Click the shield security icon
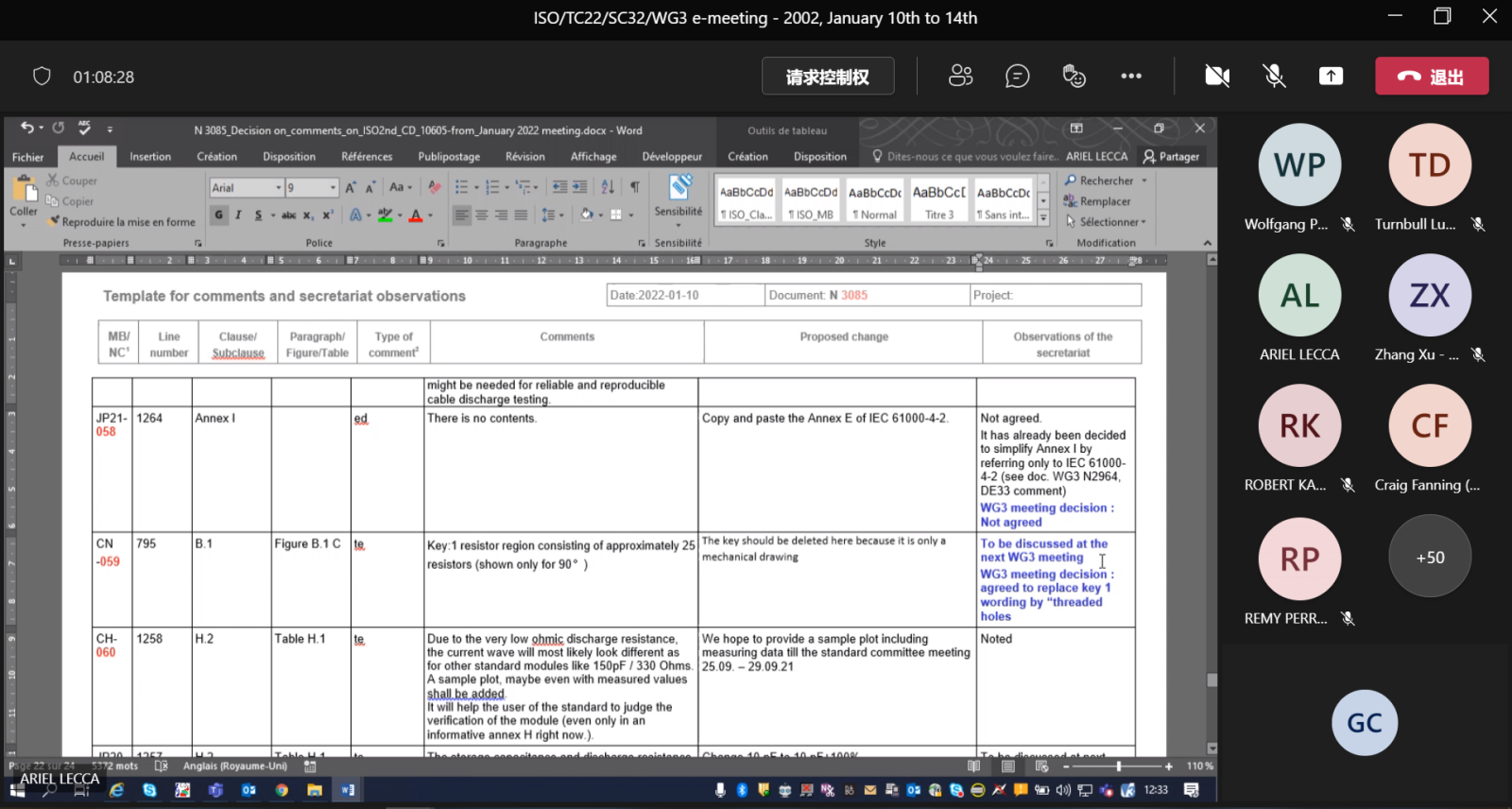 (42, 77)
